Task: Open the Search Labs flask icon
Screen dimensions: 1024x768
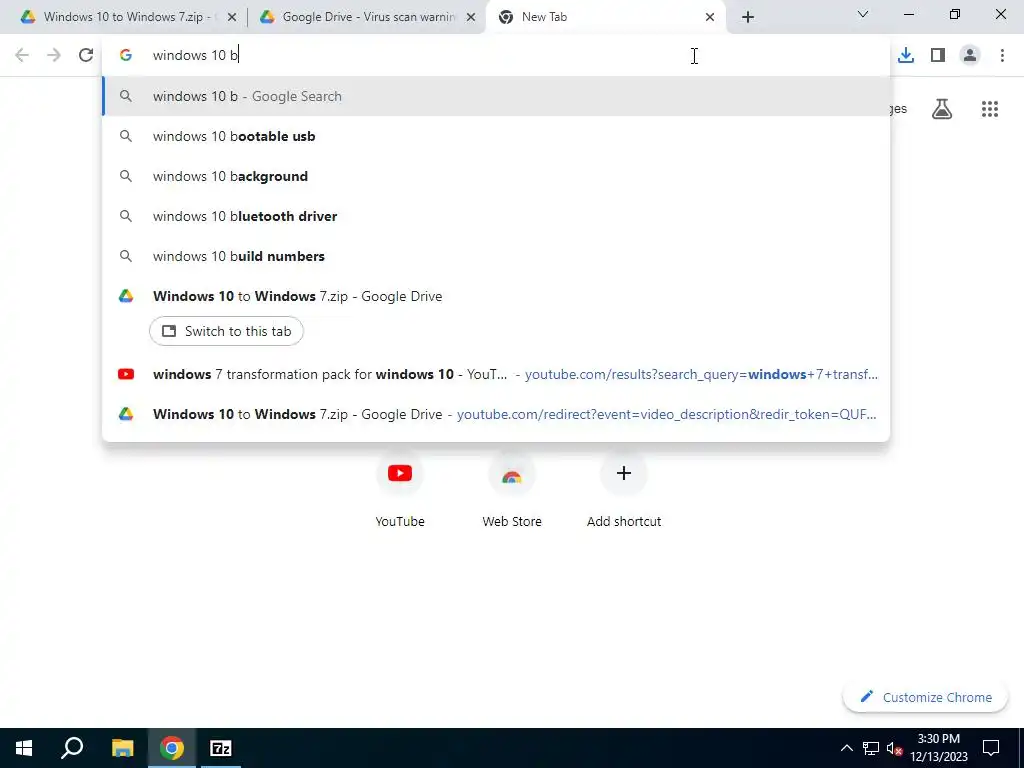Action: [942, 109]
